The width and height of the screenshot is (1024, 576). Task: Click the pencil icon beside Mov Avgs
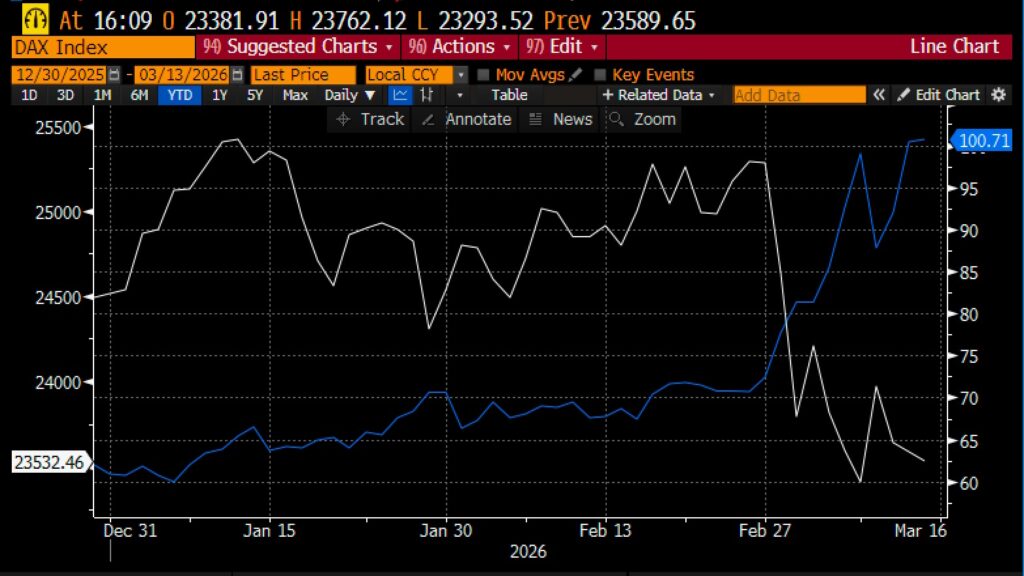click(x=575, y=75)
